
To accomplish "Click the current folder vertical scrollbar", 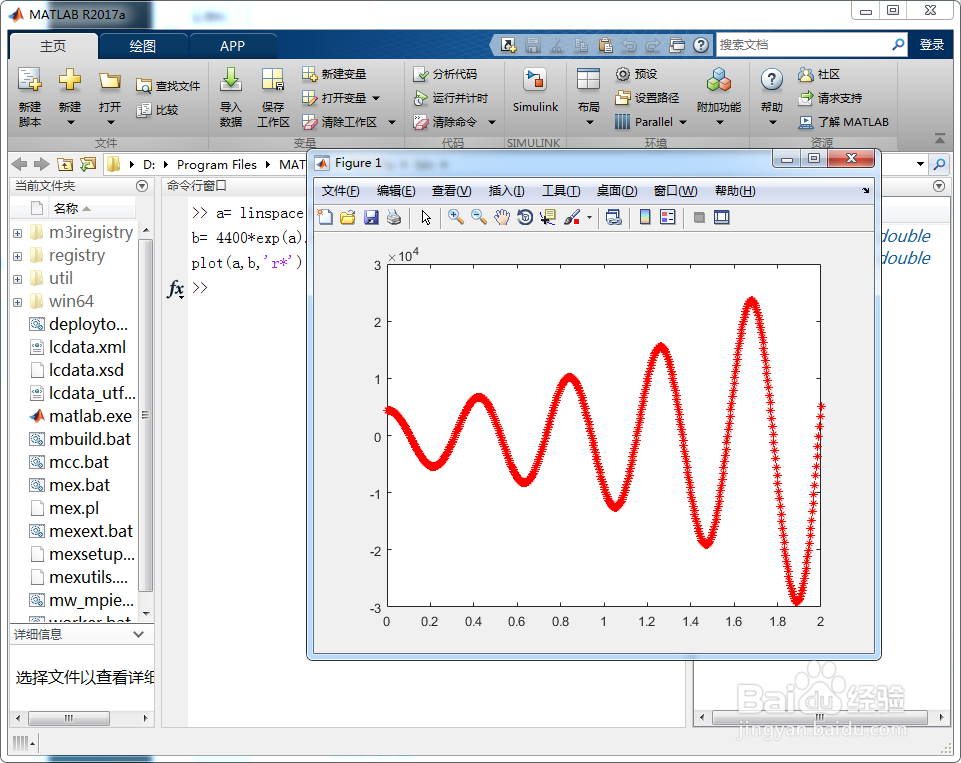I will 146,416.
